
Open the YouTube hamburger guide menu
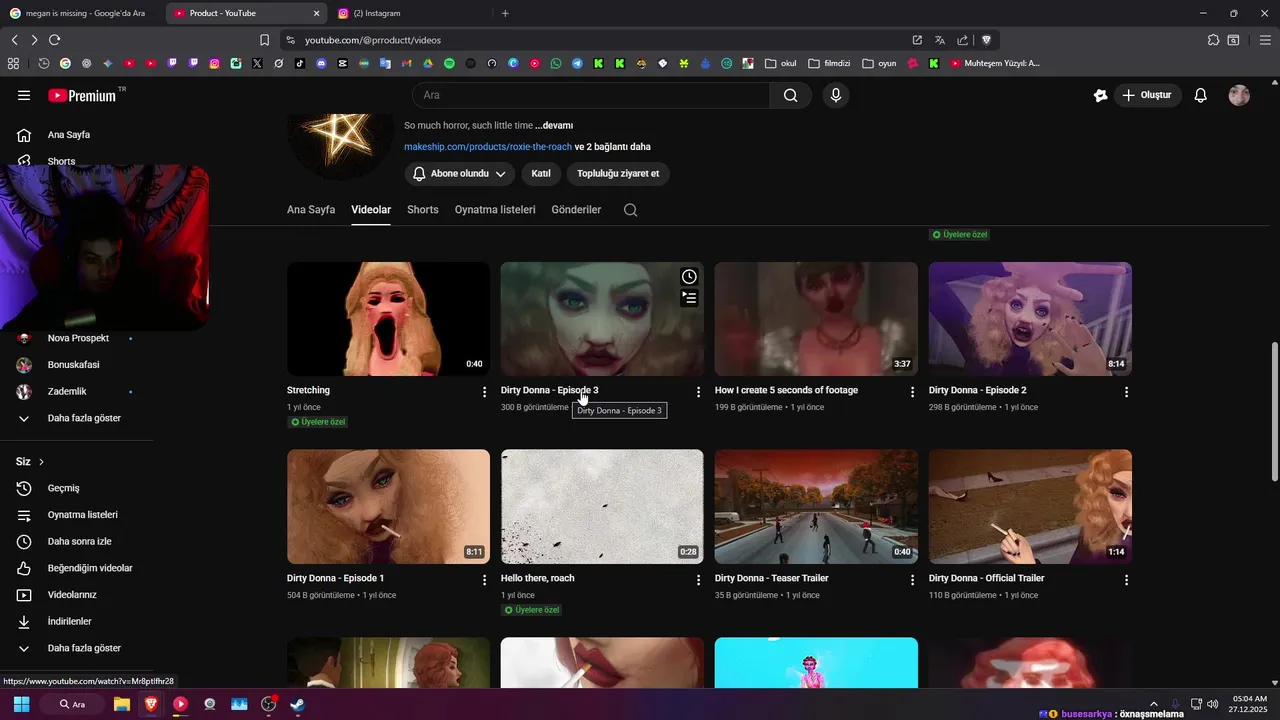(24, 95)
